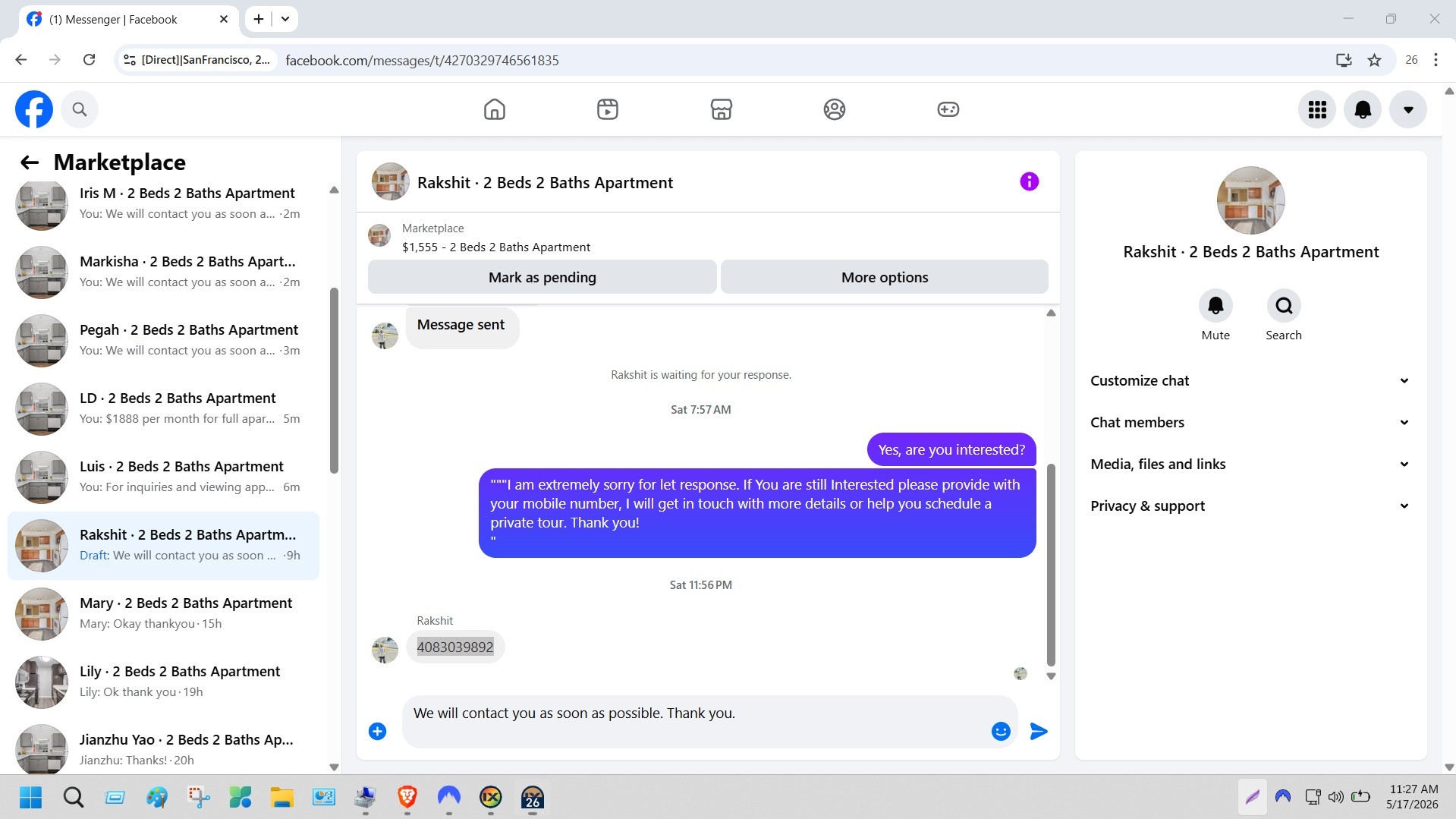
Task: Open Pegah conversation
Action: point(163,341)
